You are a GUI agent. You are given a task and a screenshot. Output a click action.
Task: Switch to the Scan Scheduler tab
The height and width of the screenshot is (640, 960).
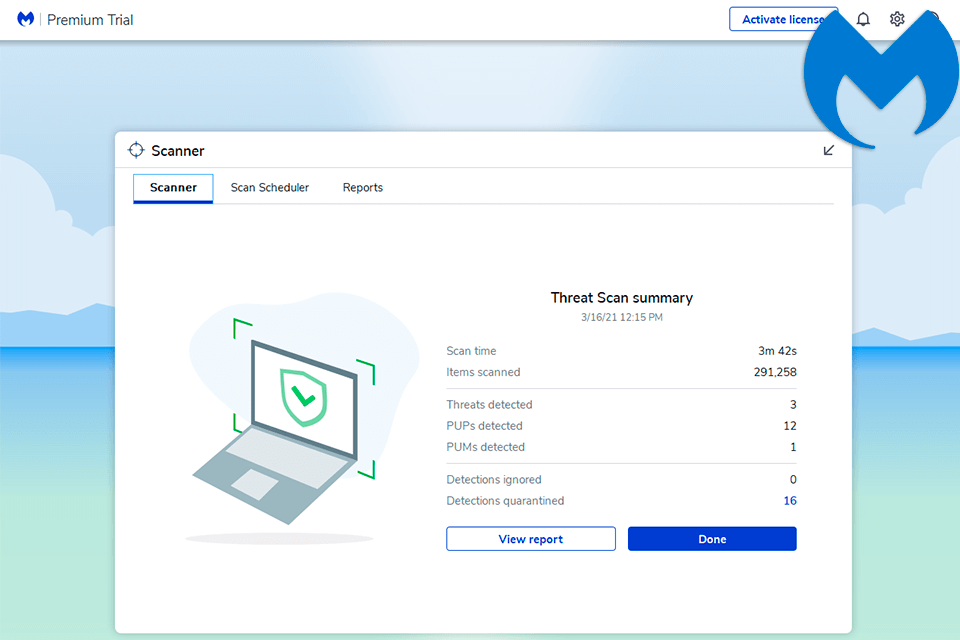[269, 187]
